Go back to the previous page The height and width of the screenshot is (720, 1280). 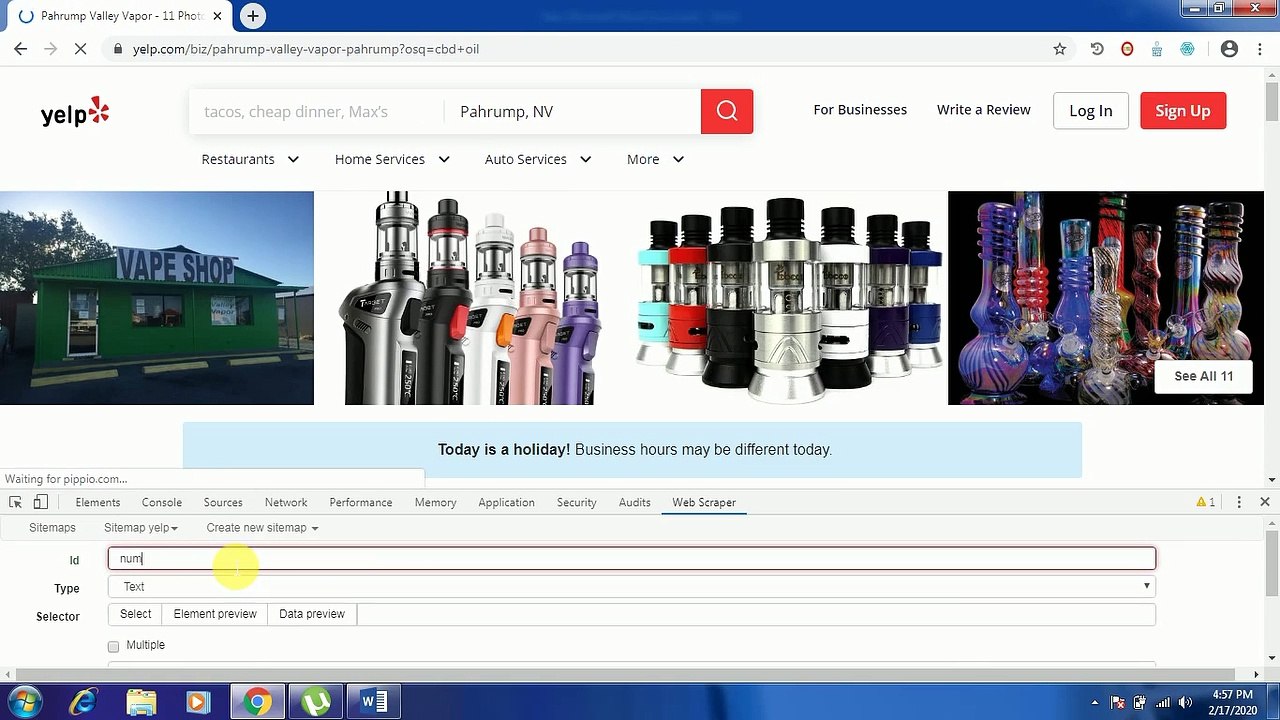point(21,49)
